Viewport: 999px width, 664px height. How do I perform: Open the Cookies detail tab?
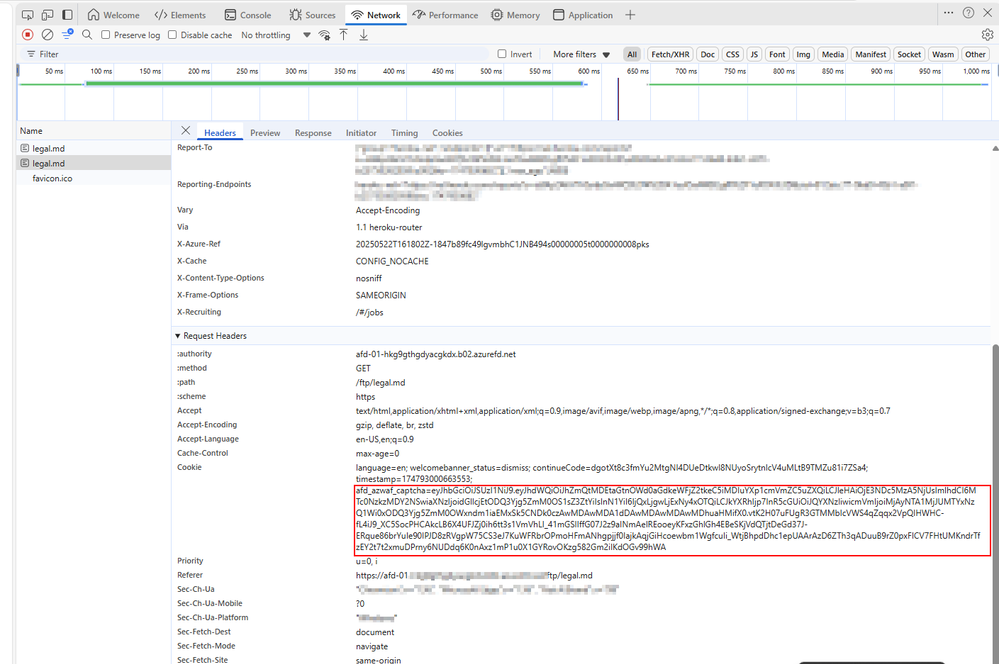click(447, 133)
